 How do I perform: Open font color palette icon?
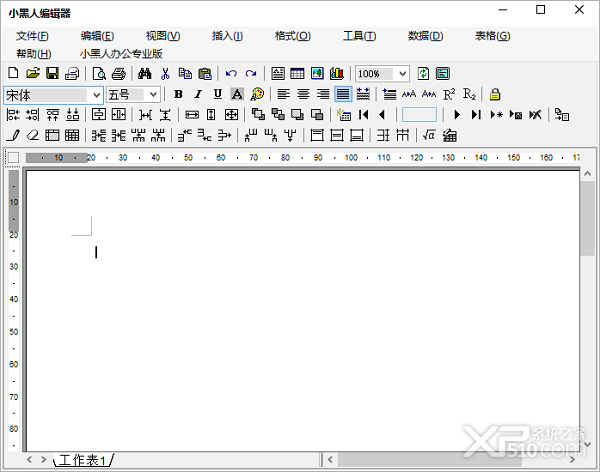point(257,94)
